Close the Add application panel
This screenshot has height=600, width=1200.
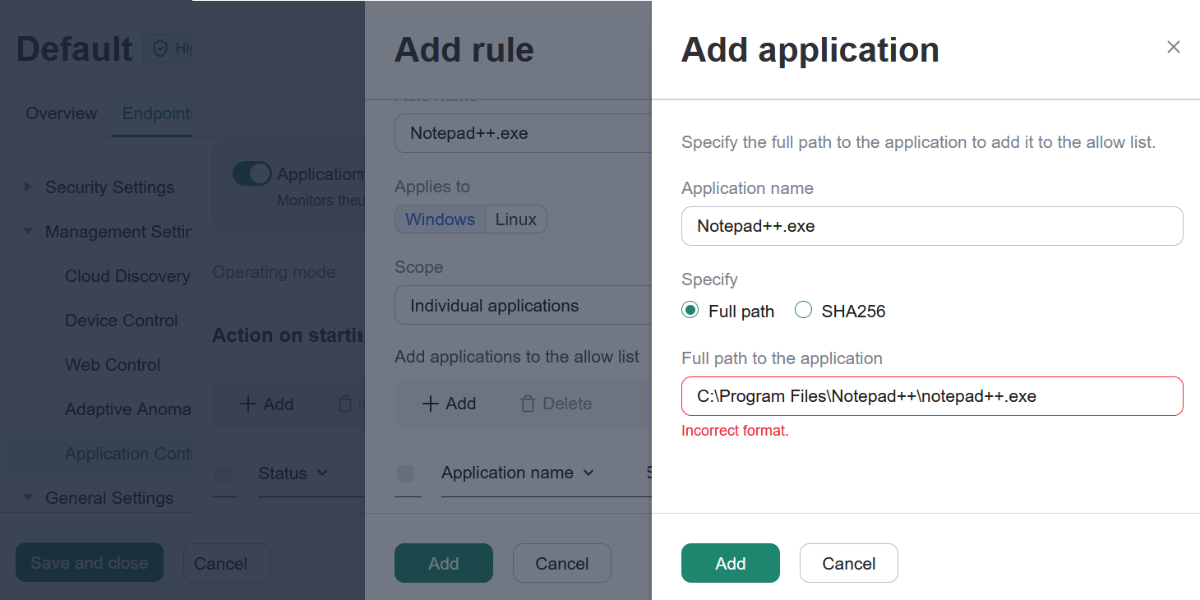(x=1173, y=47)
